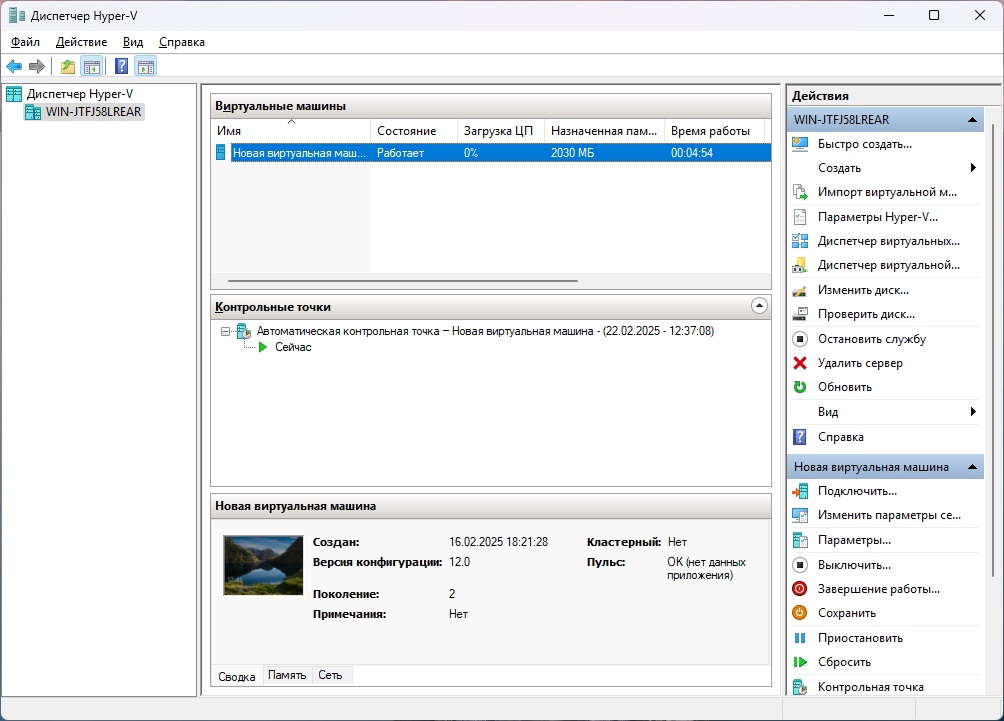The height and width of the screenshot is (721, 1004).
Task: Click the Forward arrow in the toolbar
Action: pos(37,67)
